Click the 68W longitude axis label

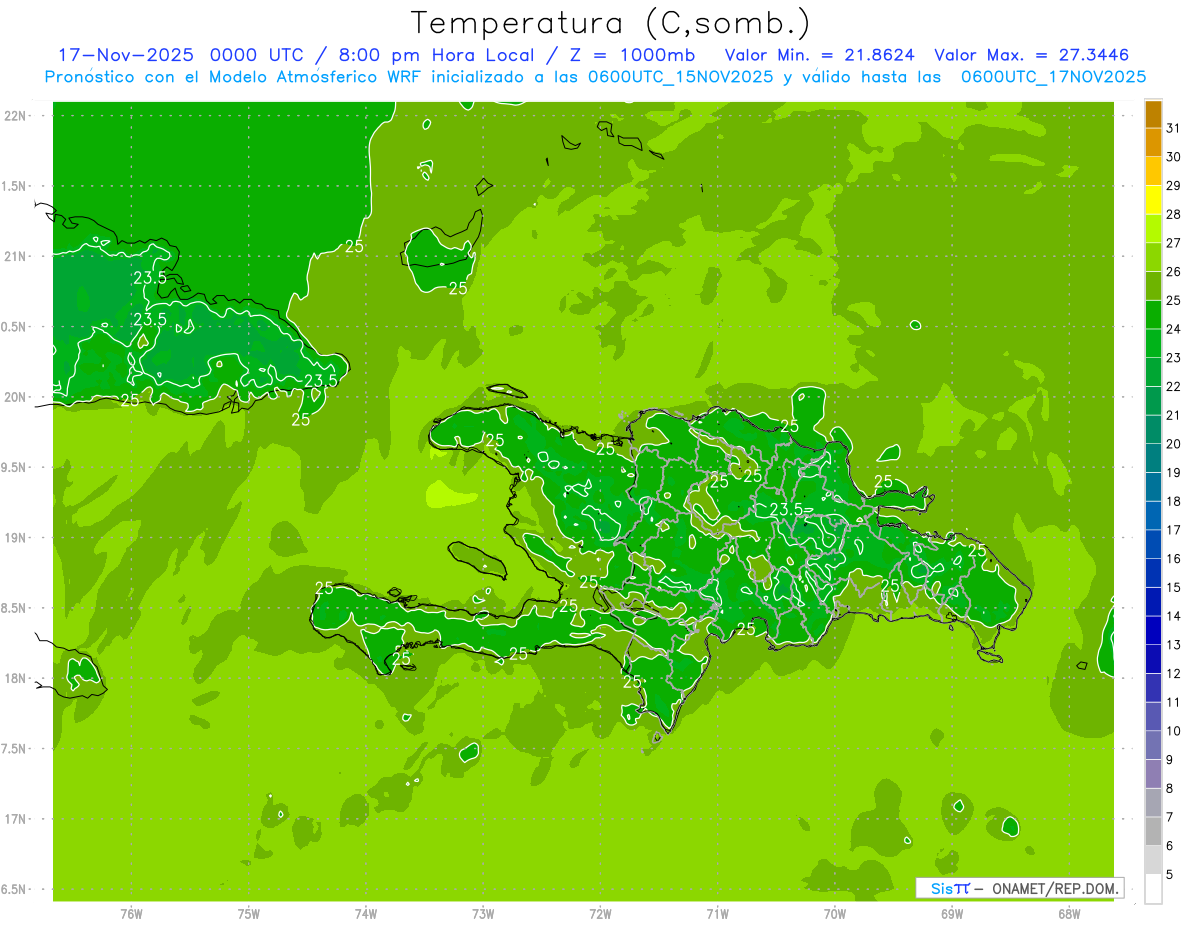tap(1069, 914)
